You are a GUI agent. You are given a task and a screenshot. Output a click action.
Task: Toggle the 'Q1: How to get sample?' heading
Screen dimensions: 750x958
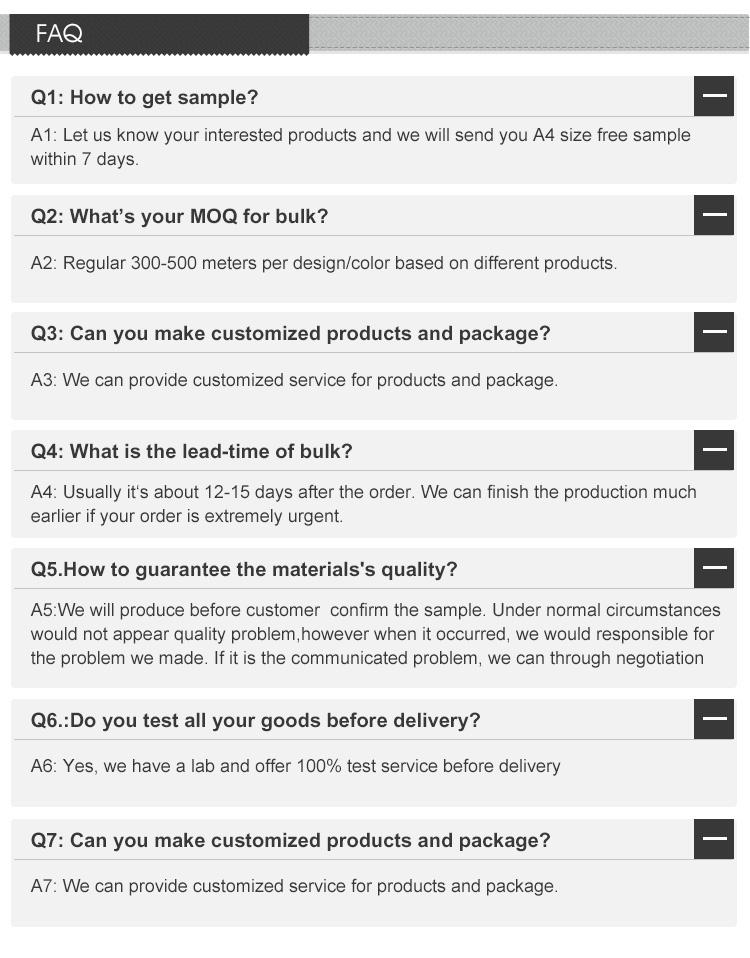[x=145, y=97]
